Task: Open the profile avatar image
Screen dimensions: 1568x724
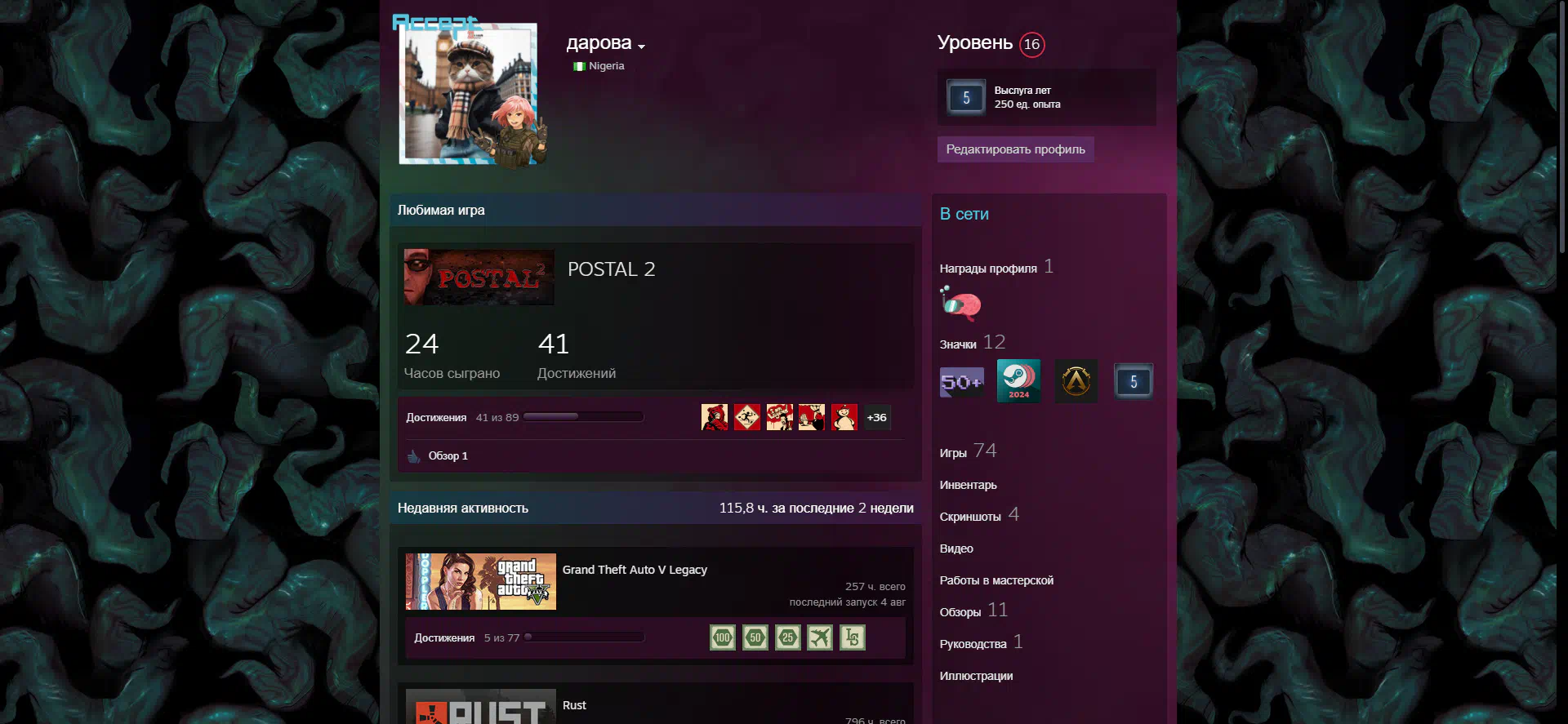Action: coord(468,94)
